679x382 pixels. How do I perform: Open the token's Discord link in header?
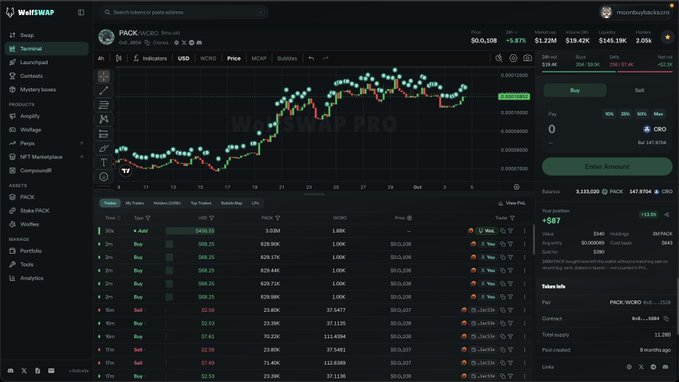point(199,42)
